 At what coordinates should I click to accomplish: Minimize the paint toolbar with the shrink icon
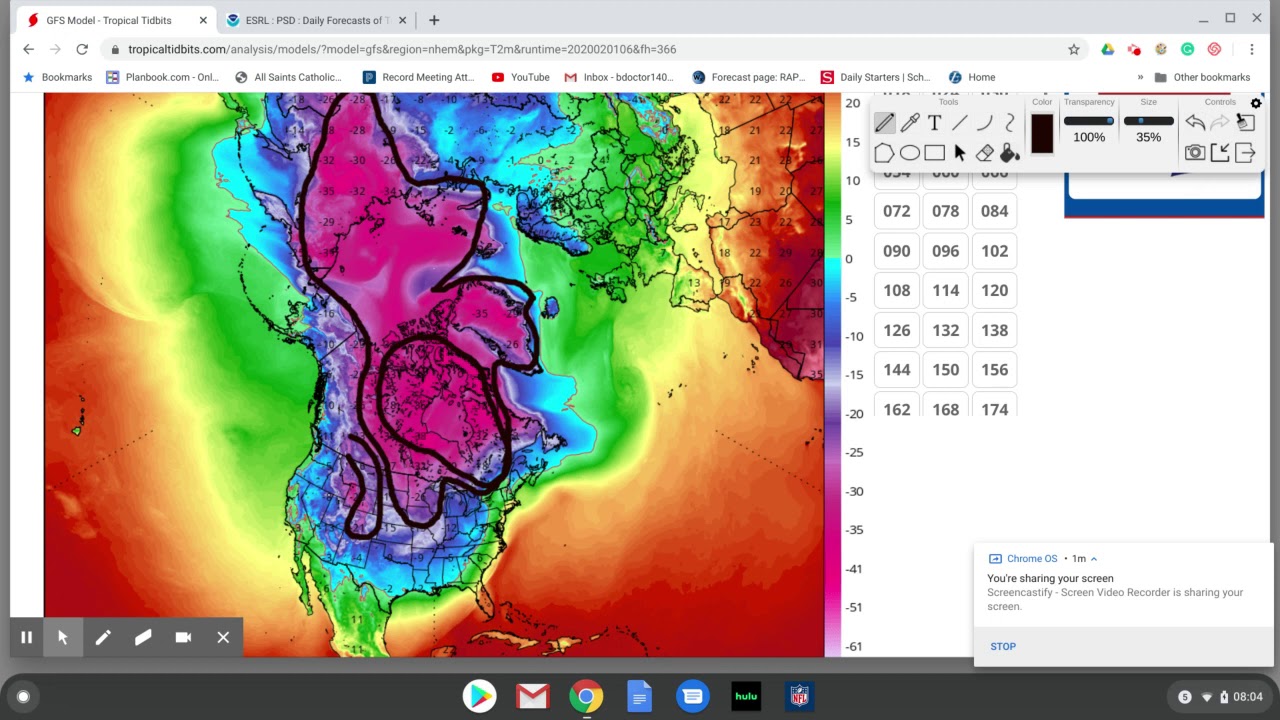tap(1220, 152)
